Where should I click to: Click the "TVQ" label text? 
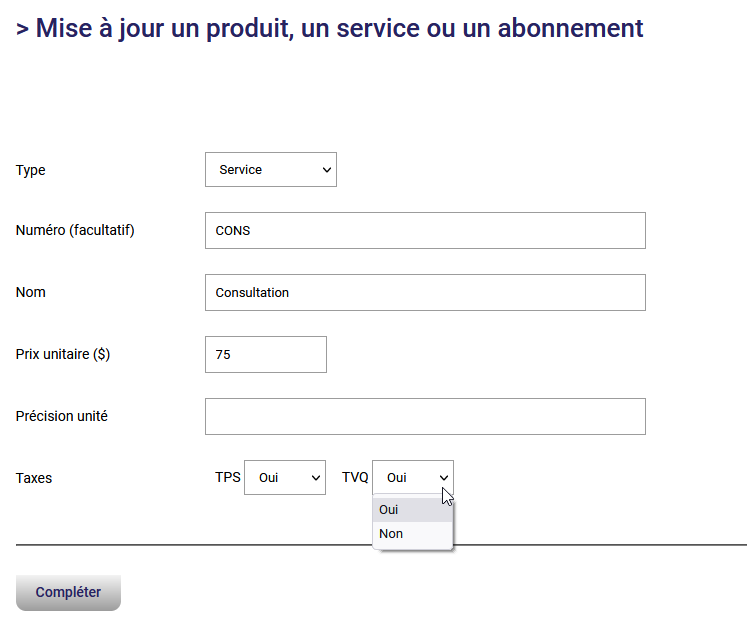355,478
